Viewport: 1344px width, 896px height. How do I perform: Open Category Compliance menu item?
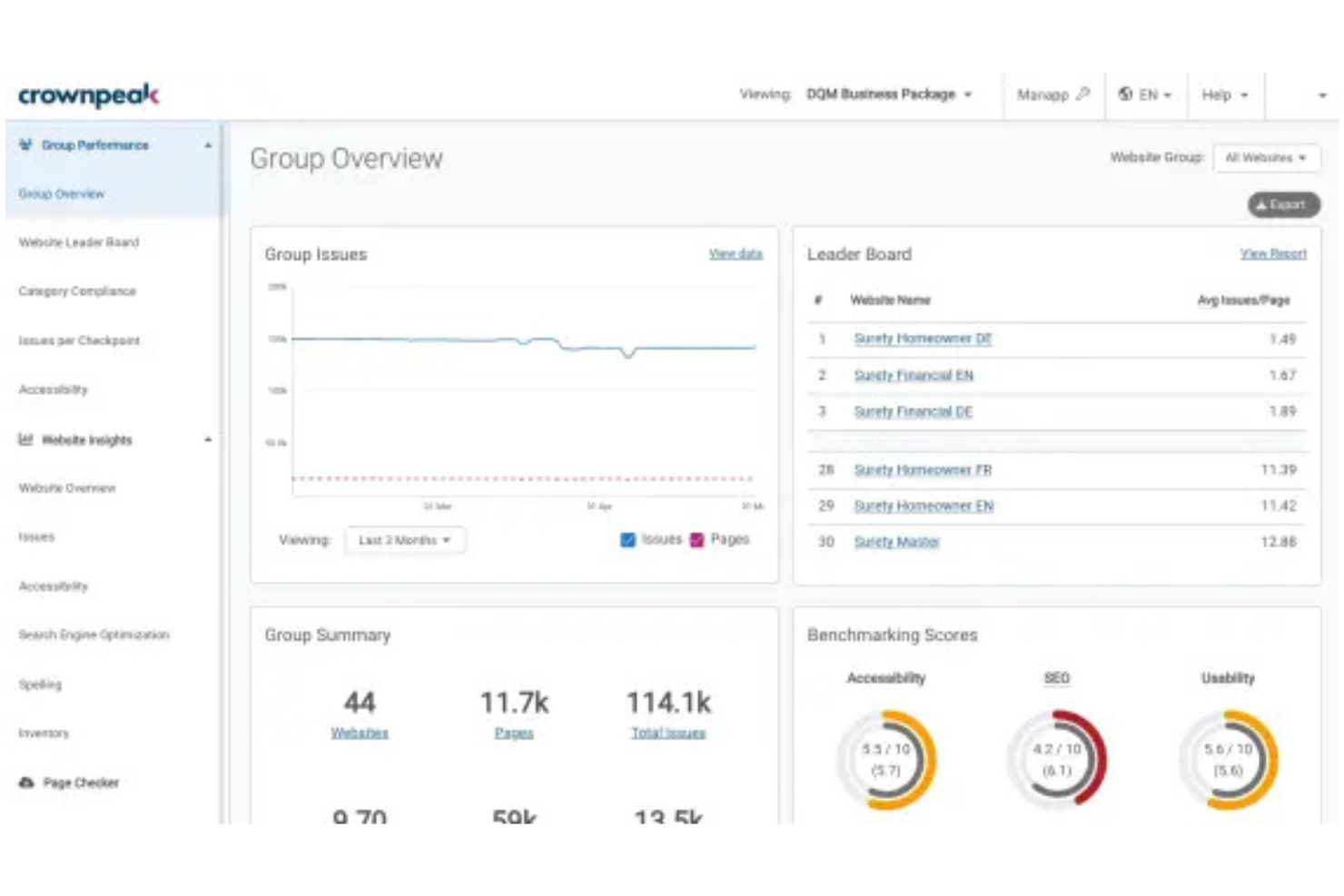point(77,291)
